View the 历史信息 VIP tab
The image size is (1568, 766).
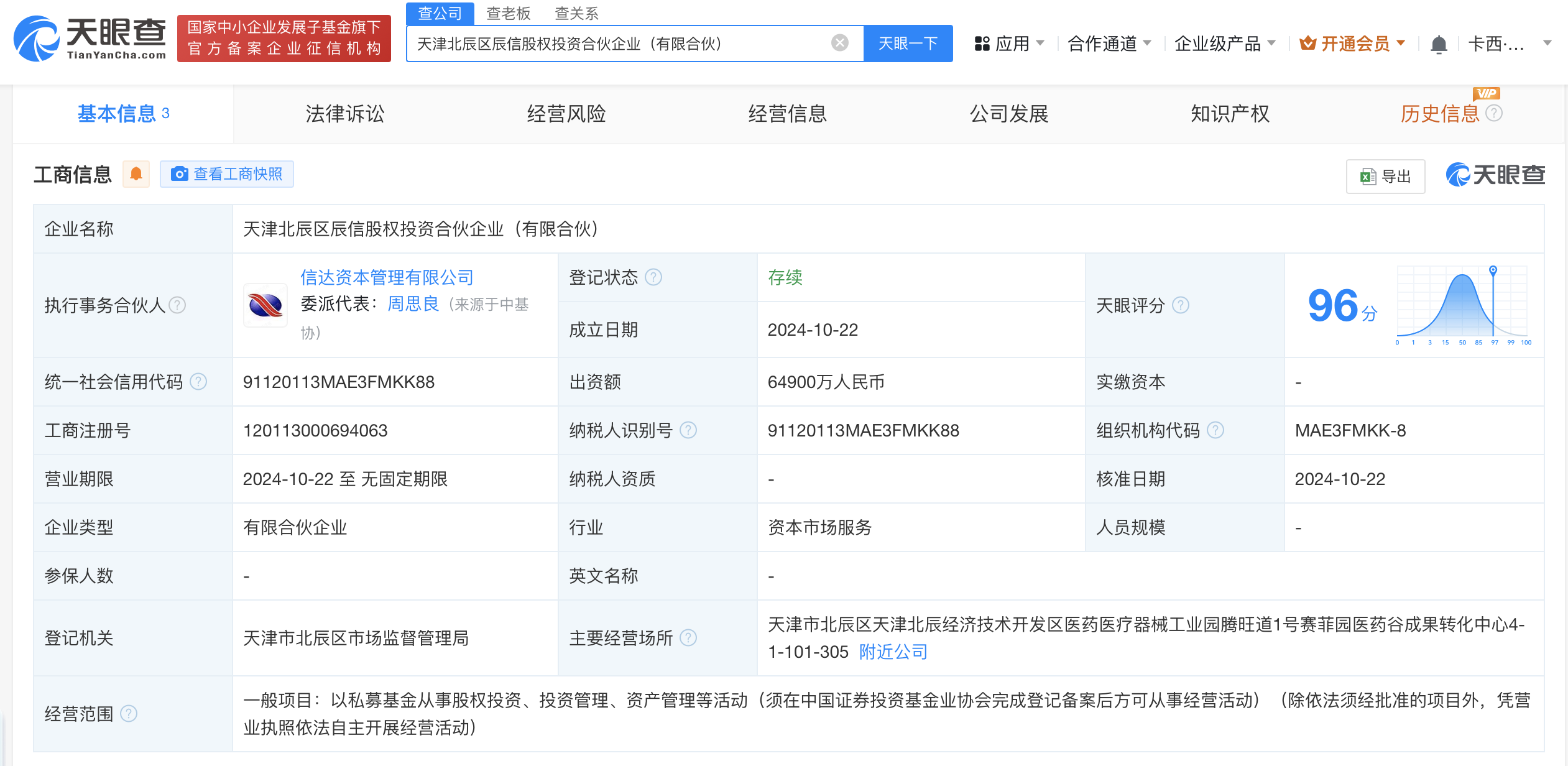1440,114
